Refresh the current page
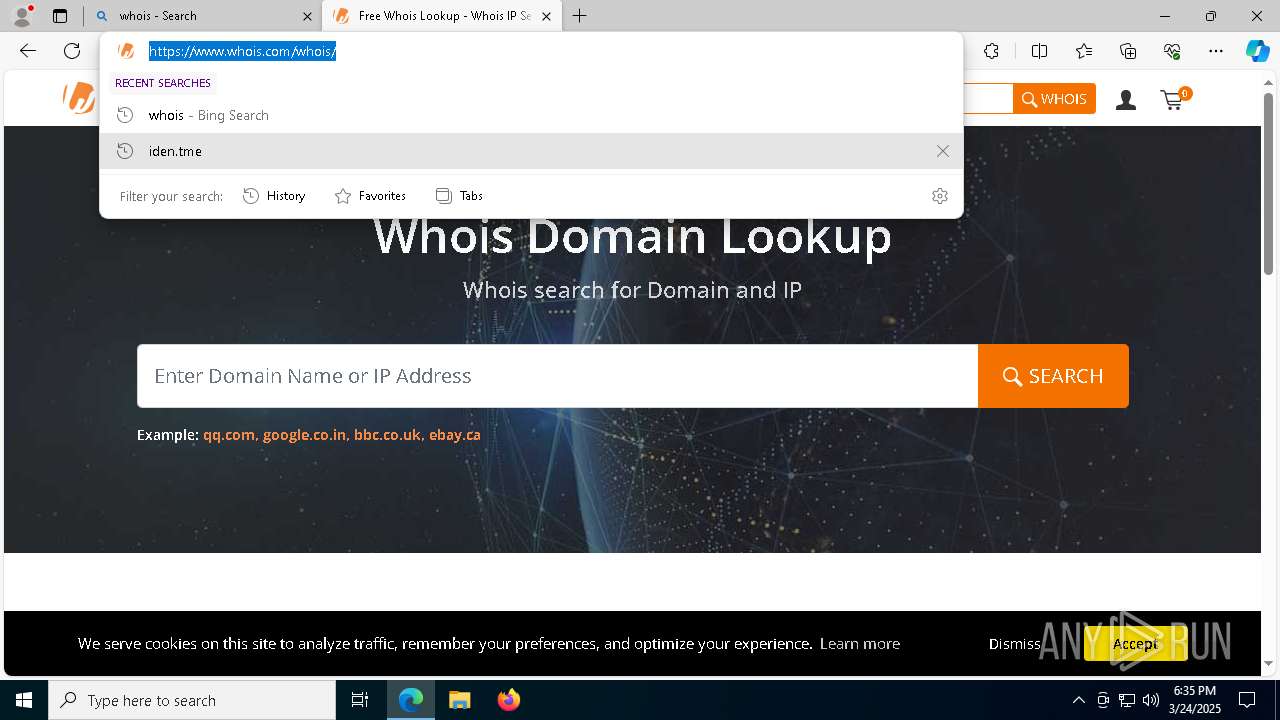 [72, 51]
